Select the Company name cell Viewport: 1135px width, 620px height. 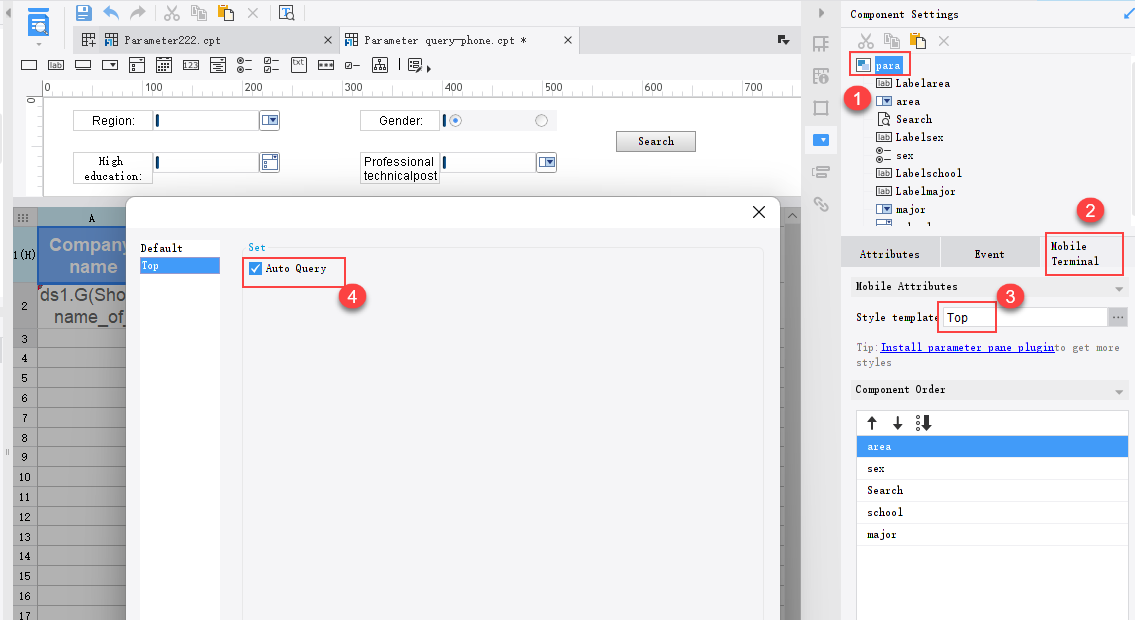pos(82,255)
